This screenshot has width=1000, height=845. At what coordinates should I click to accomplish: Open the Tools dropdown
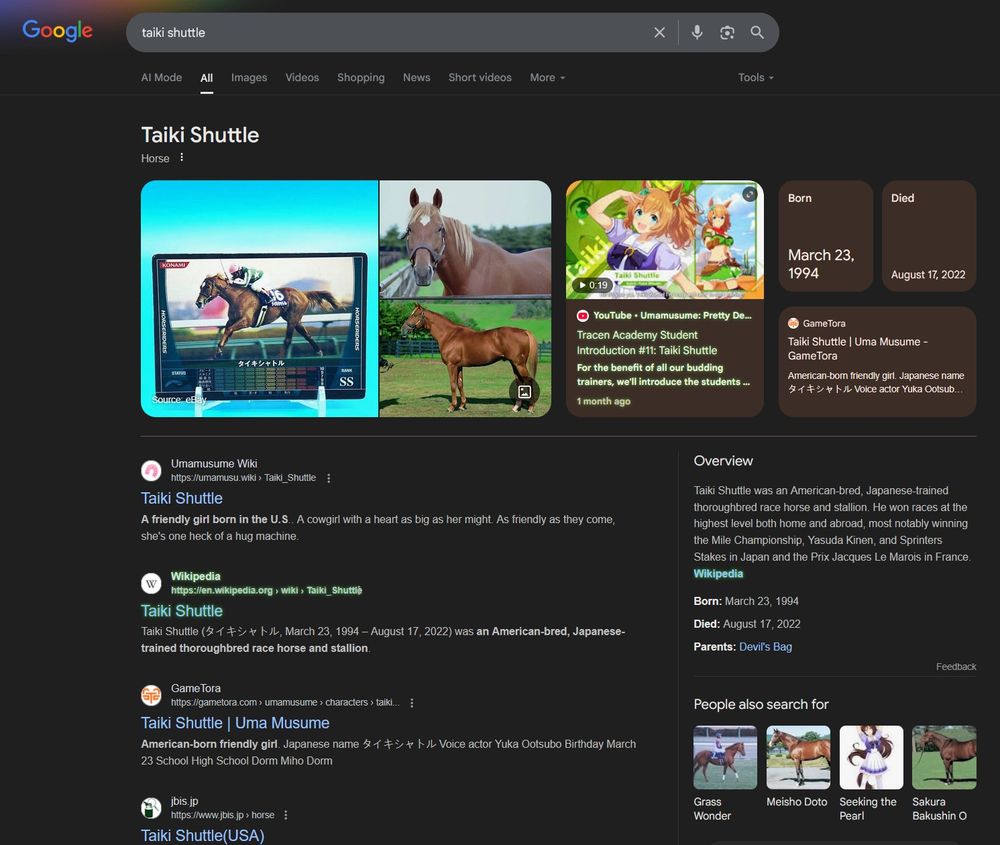[756, 78]
